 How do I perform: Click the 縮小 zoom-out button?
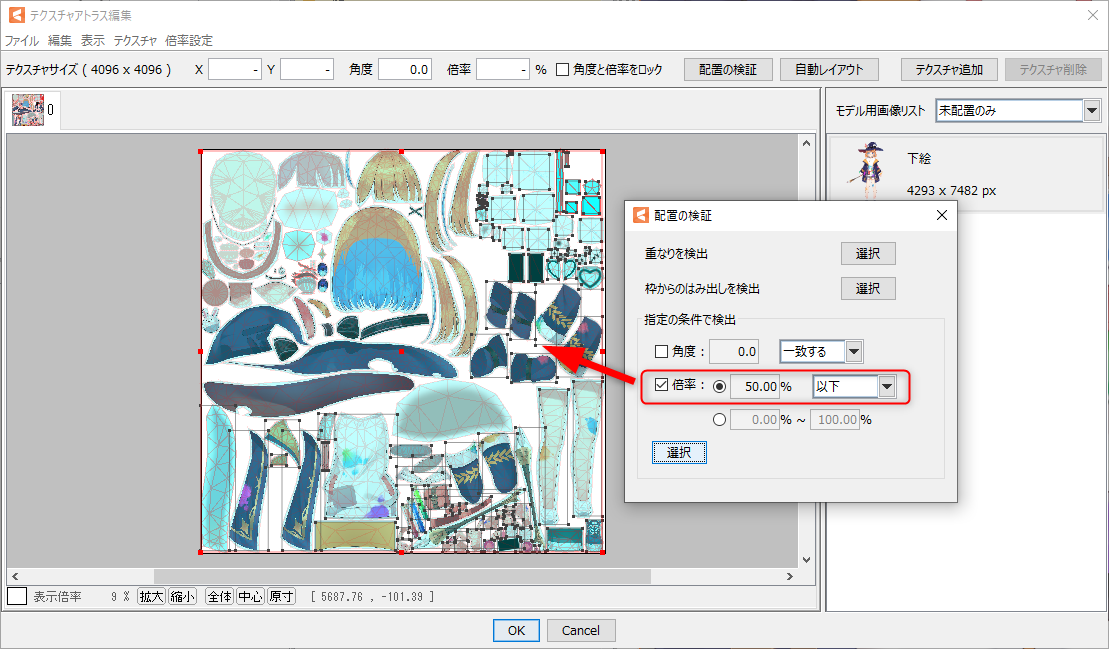pos(182,597)
